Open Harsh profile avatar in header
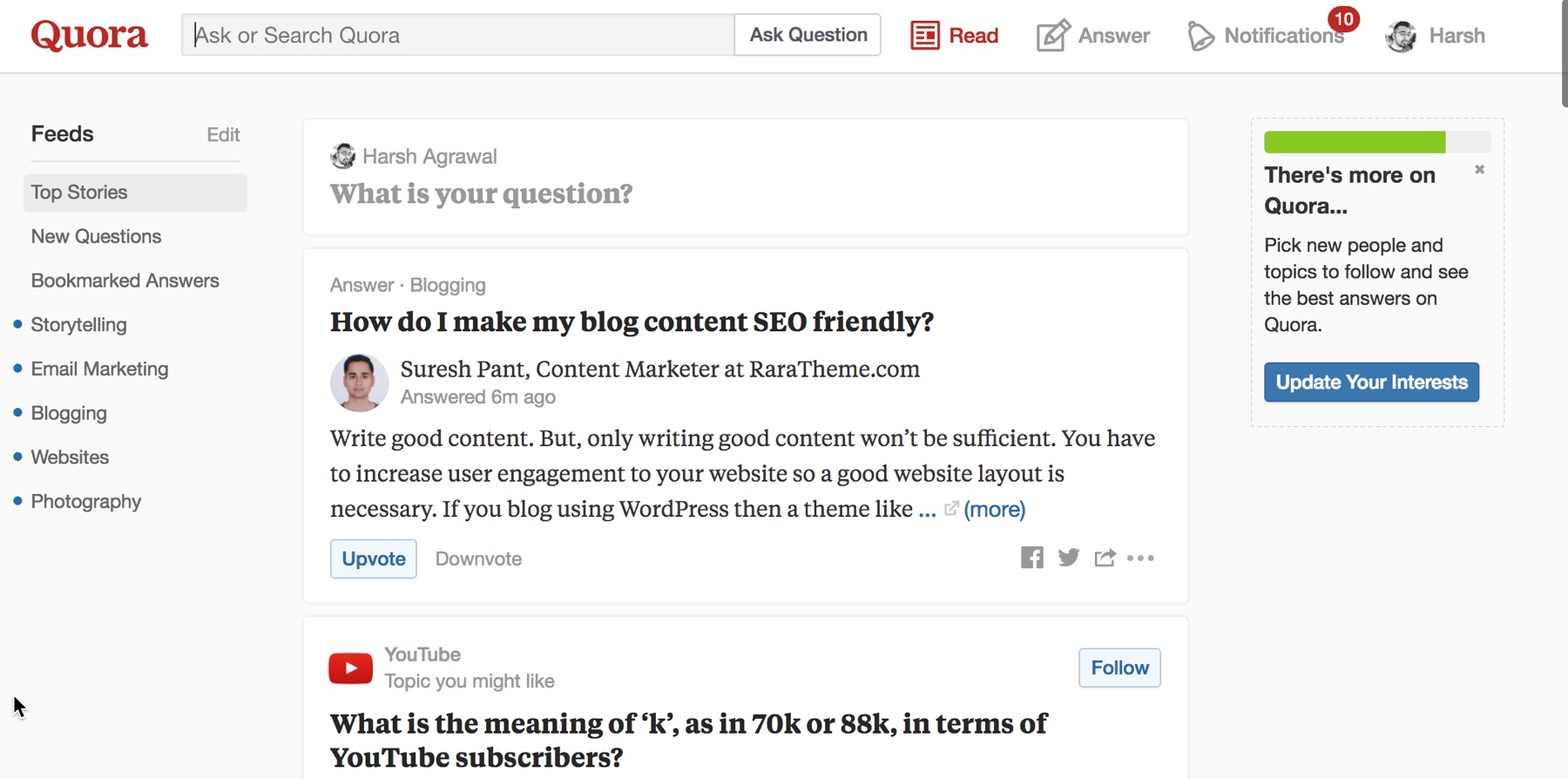This screenshot has width=1568, height=779. [1401, 36]
